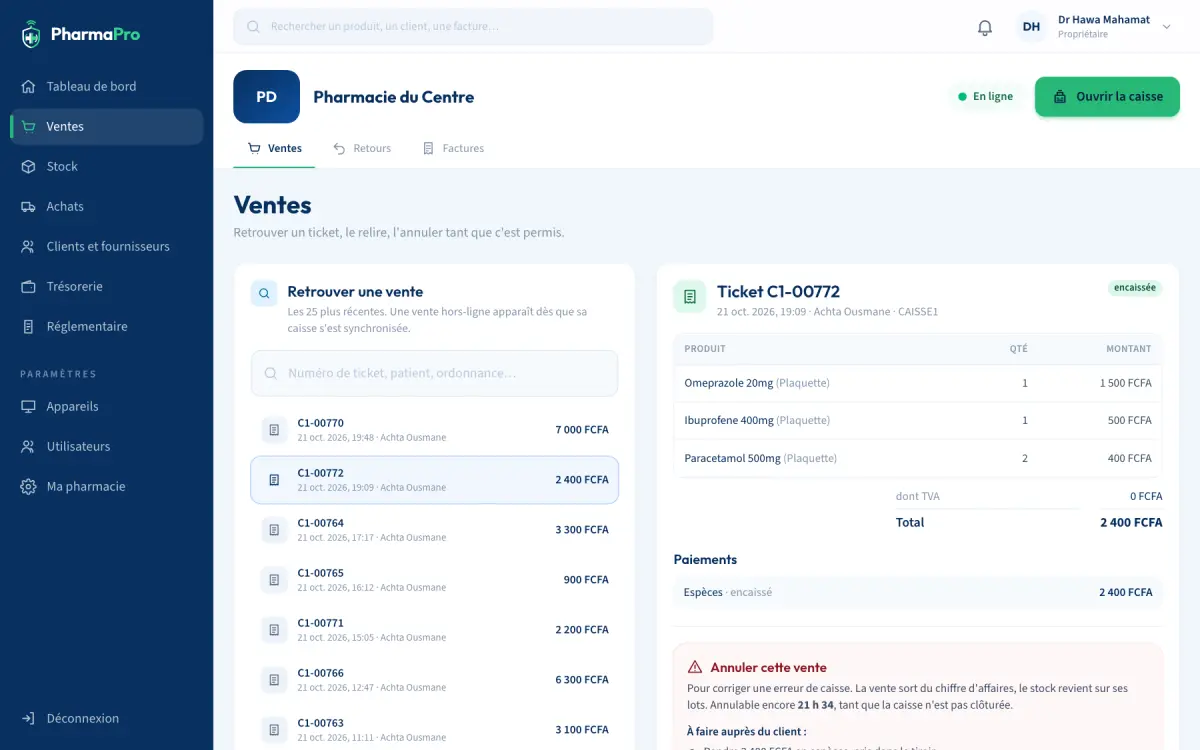Screen dimensions: 1200x750
Task: Open Tableau de bord in sidebar
Action: pos(106,86)
